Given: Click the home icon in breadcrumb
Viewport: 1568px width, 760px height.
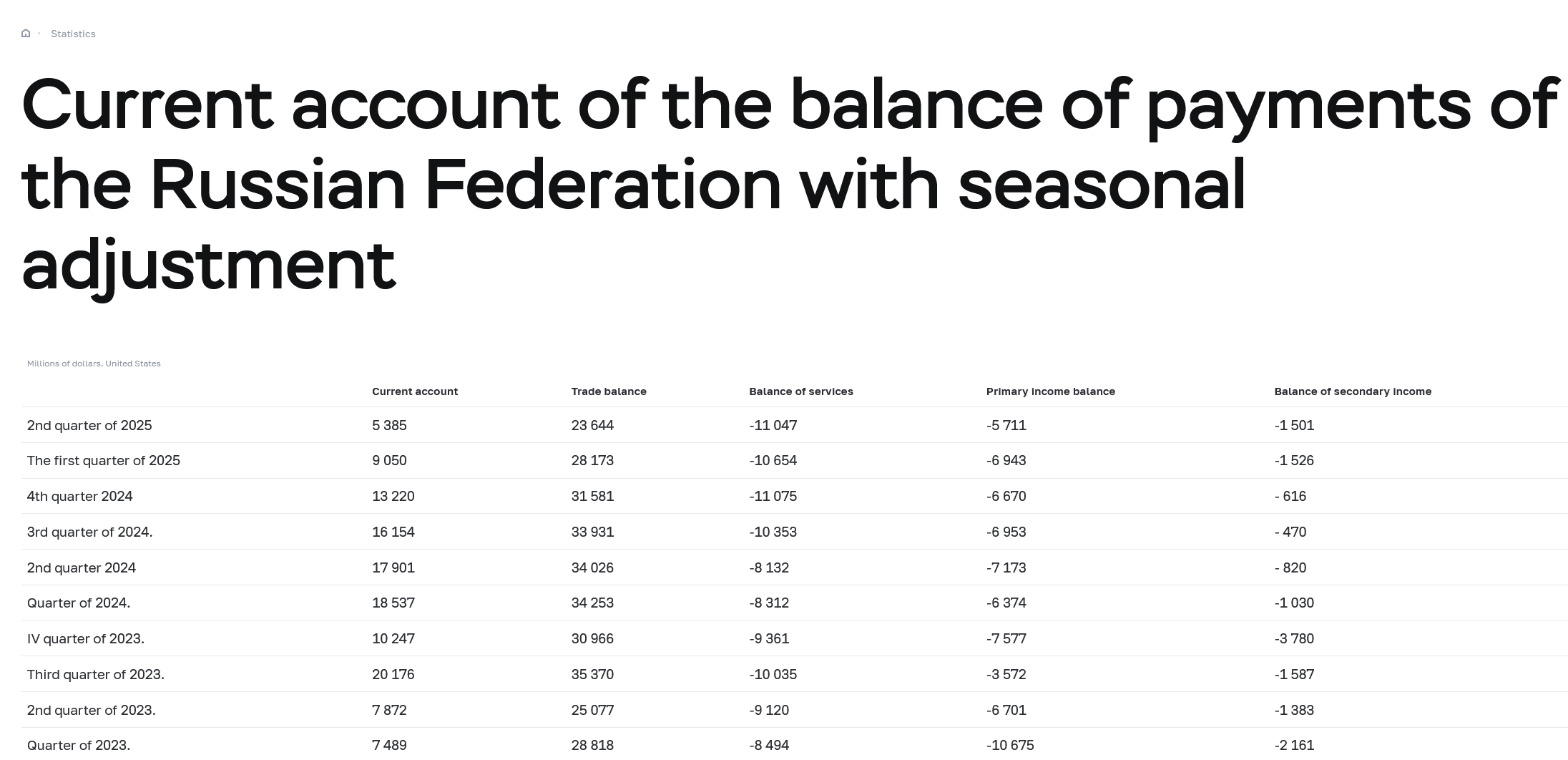Looking at the screenshot, I should tap(26, 33).
